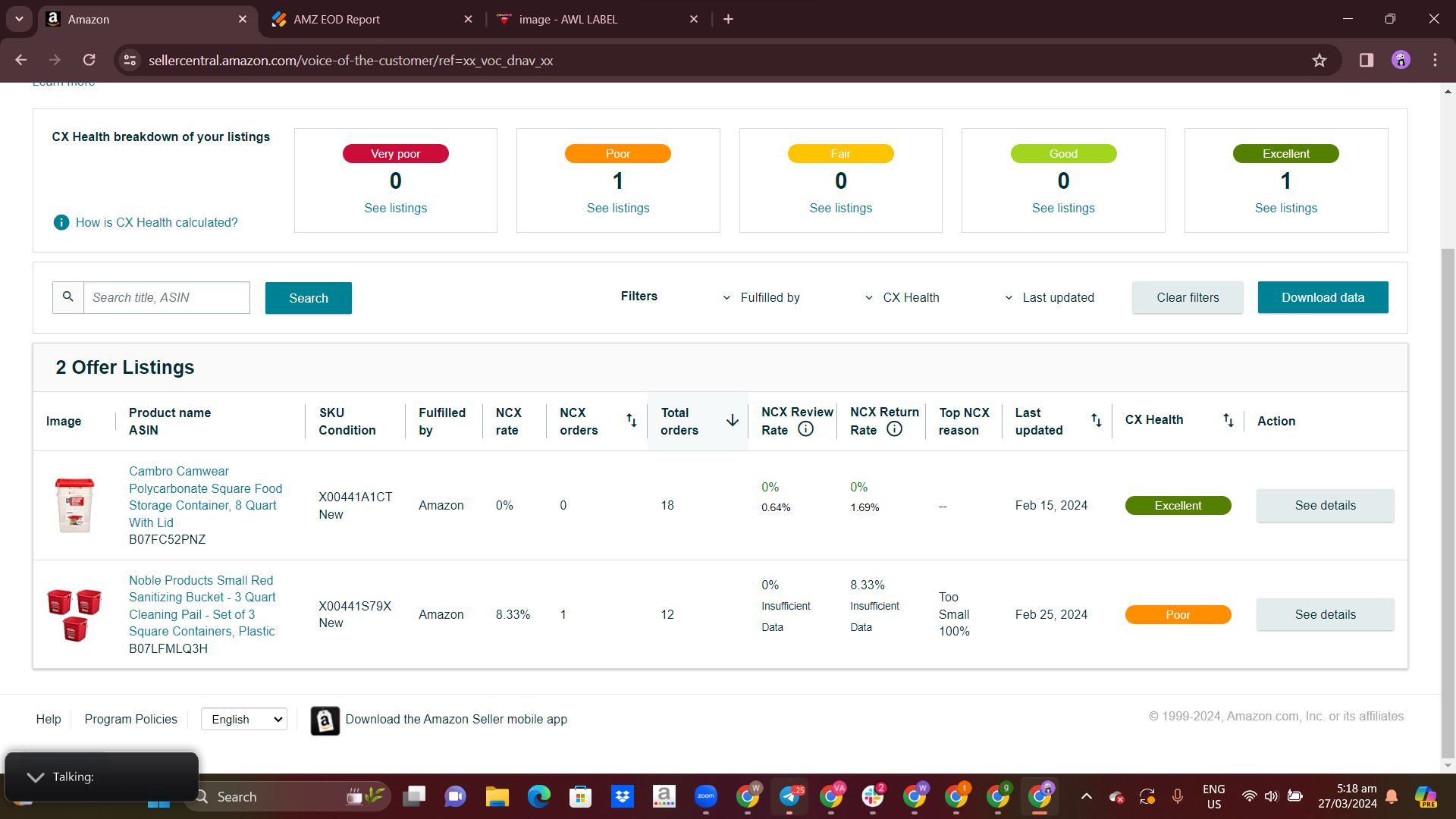
Task: Click the ENG US language indicator
Action: pos(1213,796)
